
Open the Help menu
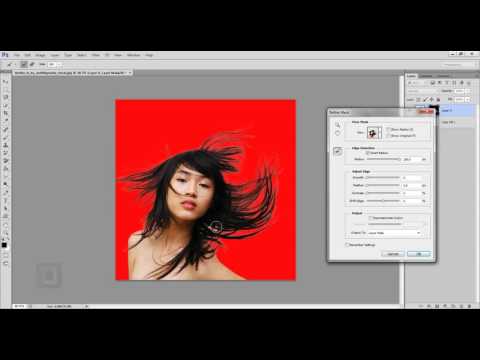pyautogui.click(x=149, y=55)
